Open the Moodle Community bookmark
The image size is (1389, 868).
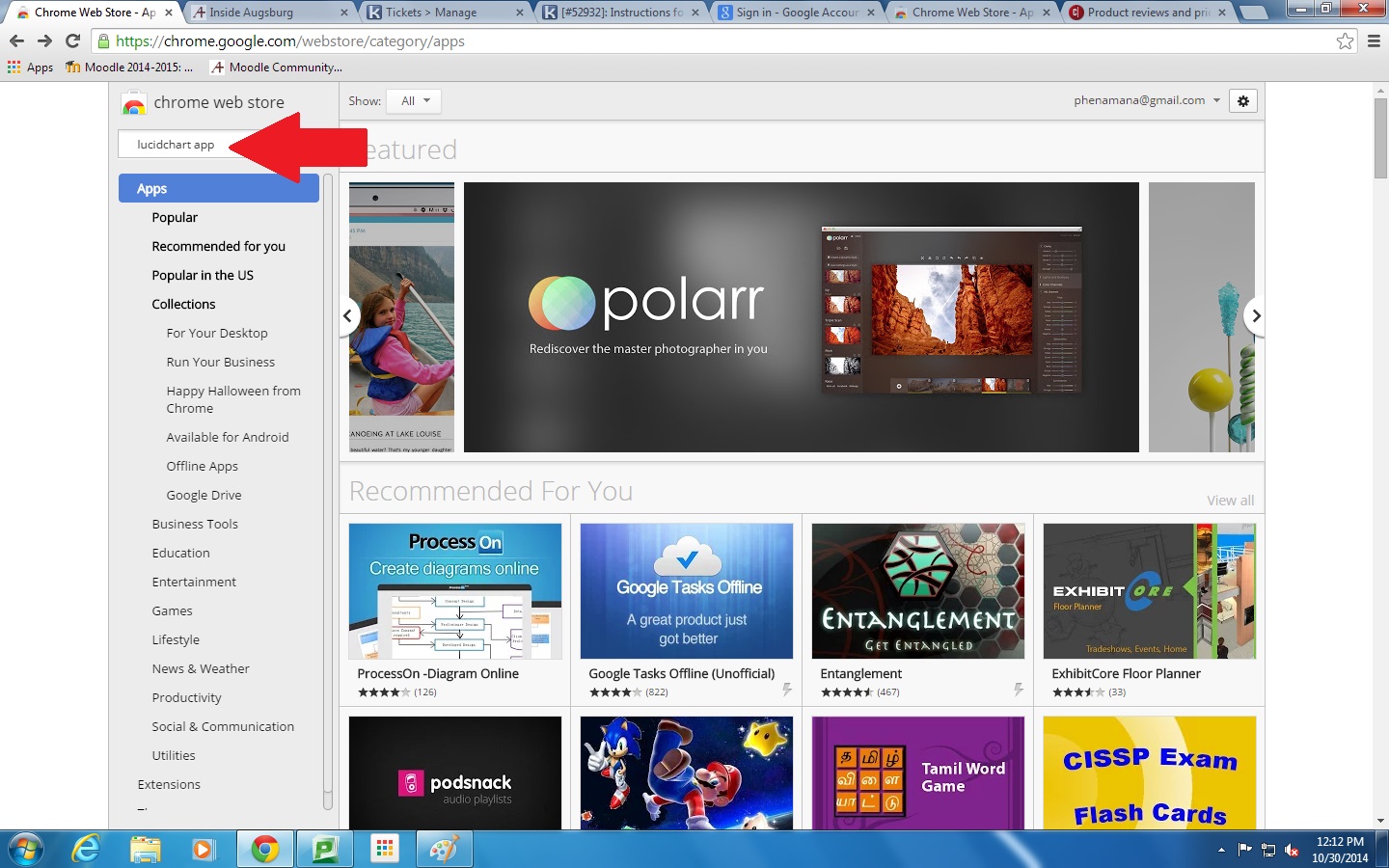pos(277,68)
